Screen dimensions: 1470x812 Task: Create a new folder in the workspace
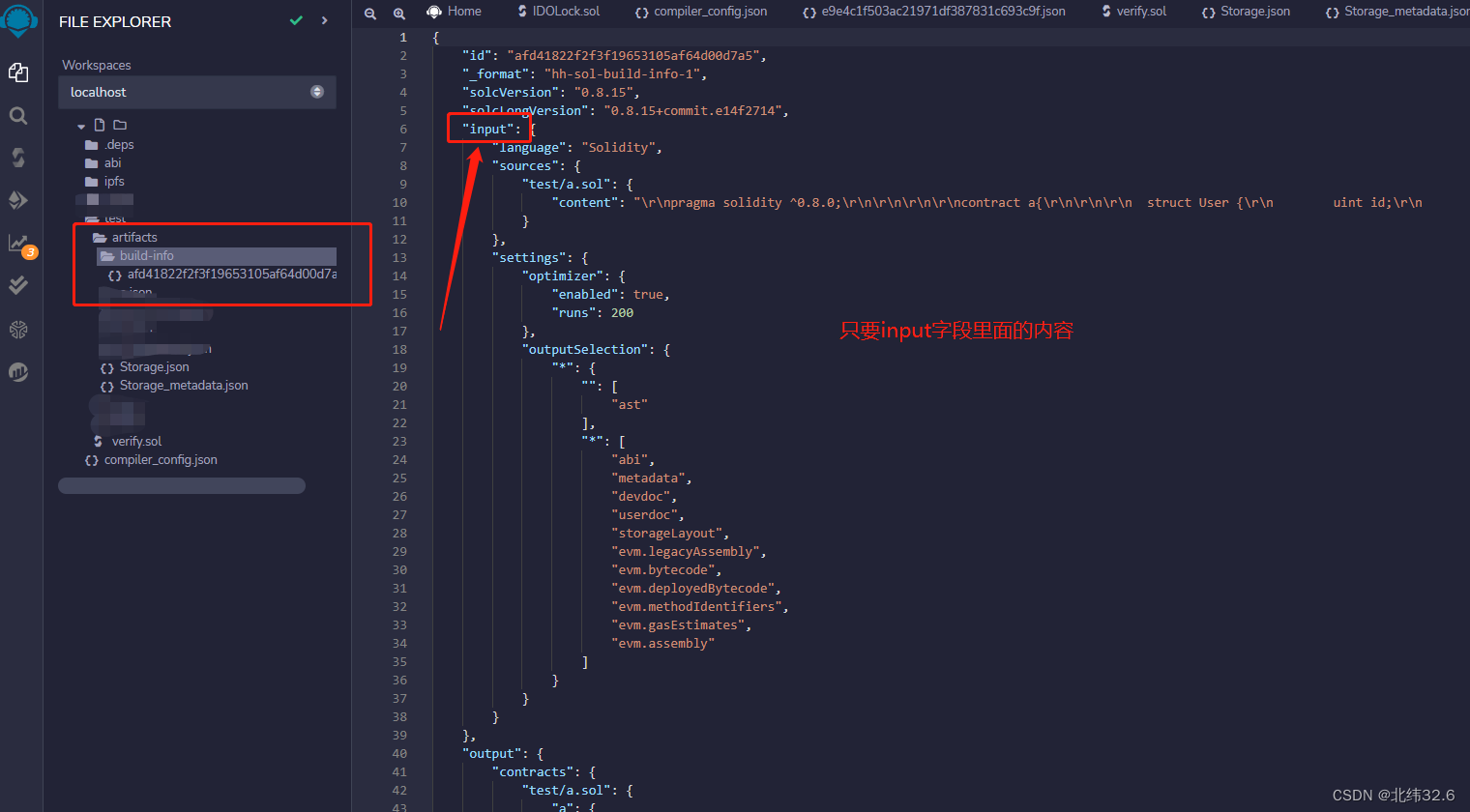[x=120, y=124]
